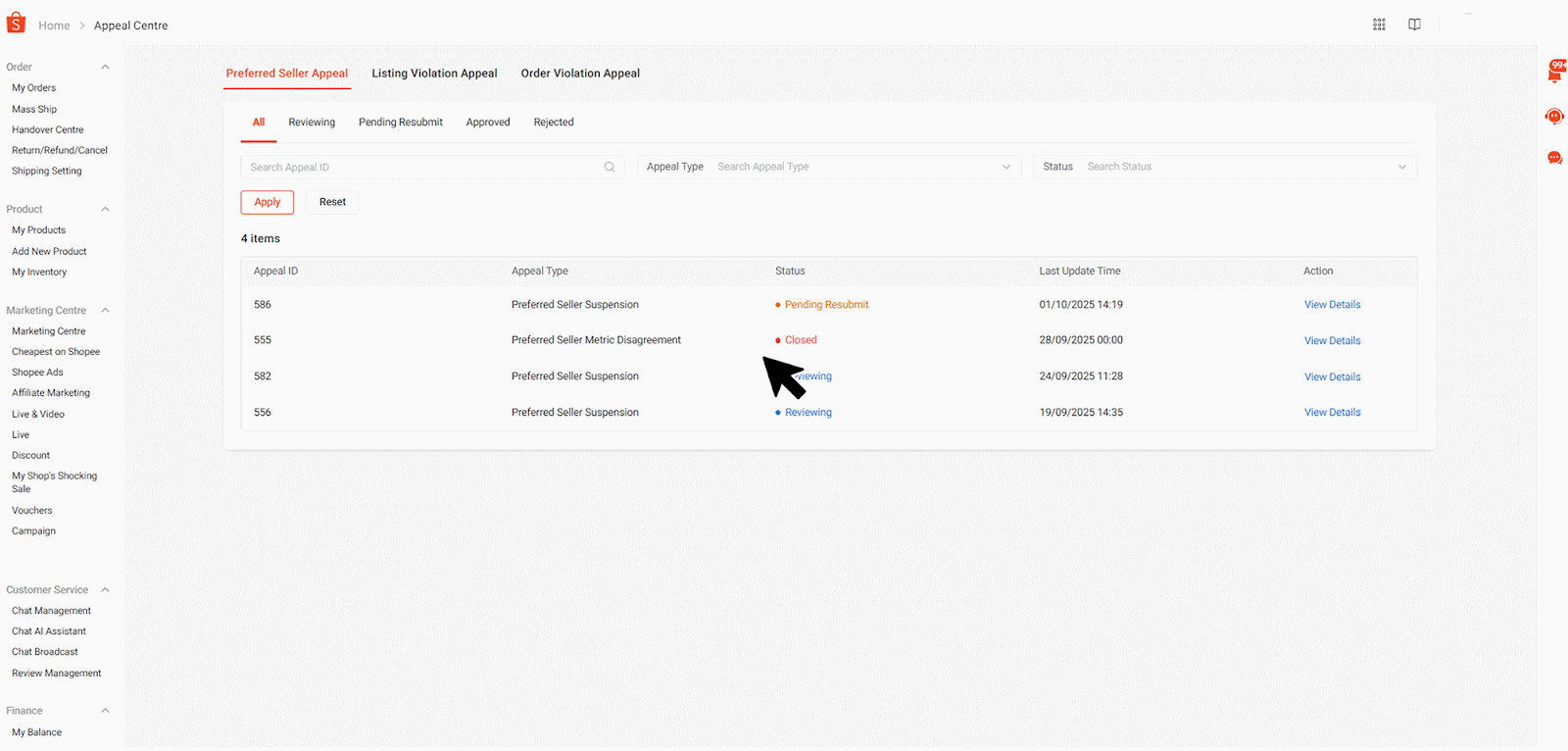This screenshot has width=1568, height=751.
Task: Open the chat bubble icon
Action: click(1554, 158)
